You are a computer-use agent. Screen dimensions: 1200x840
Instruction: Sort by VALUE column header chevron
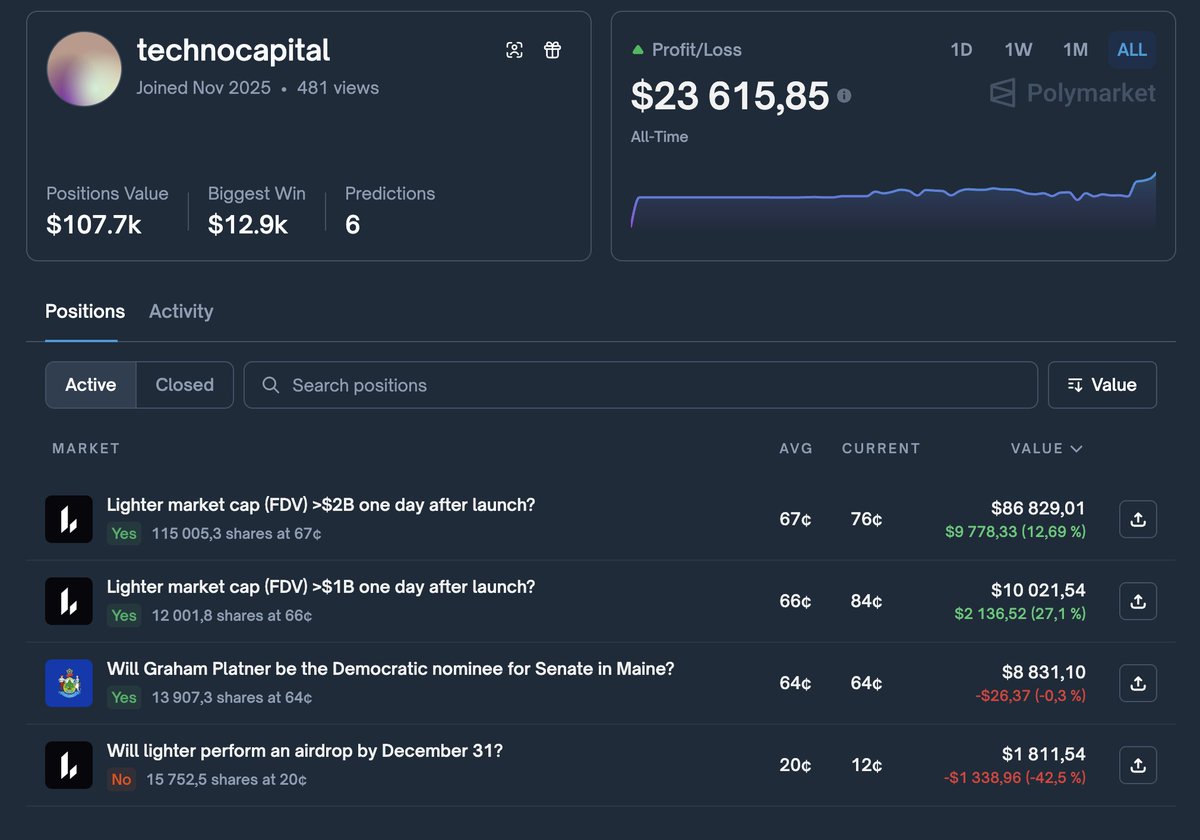point(1076,449)
